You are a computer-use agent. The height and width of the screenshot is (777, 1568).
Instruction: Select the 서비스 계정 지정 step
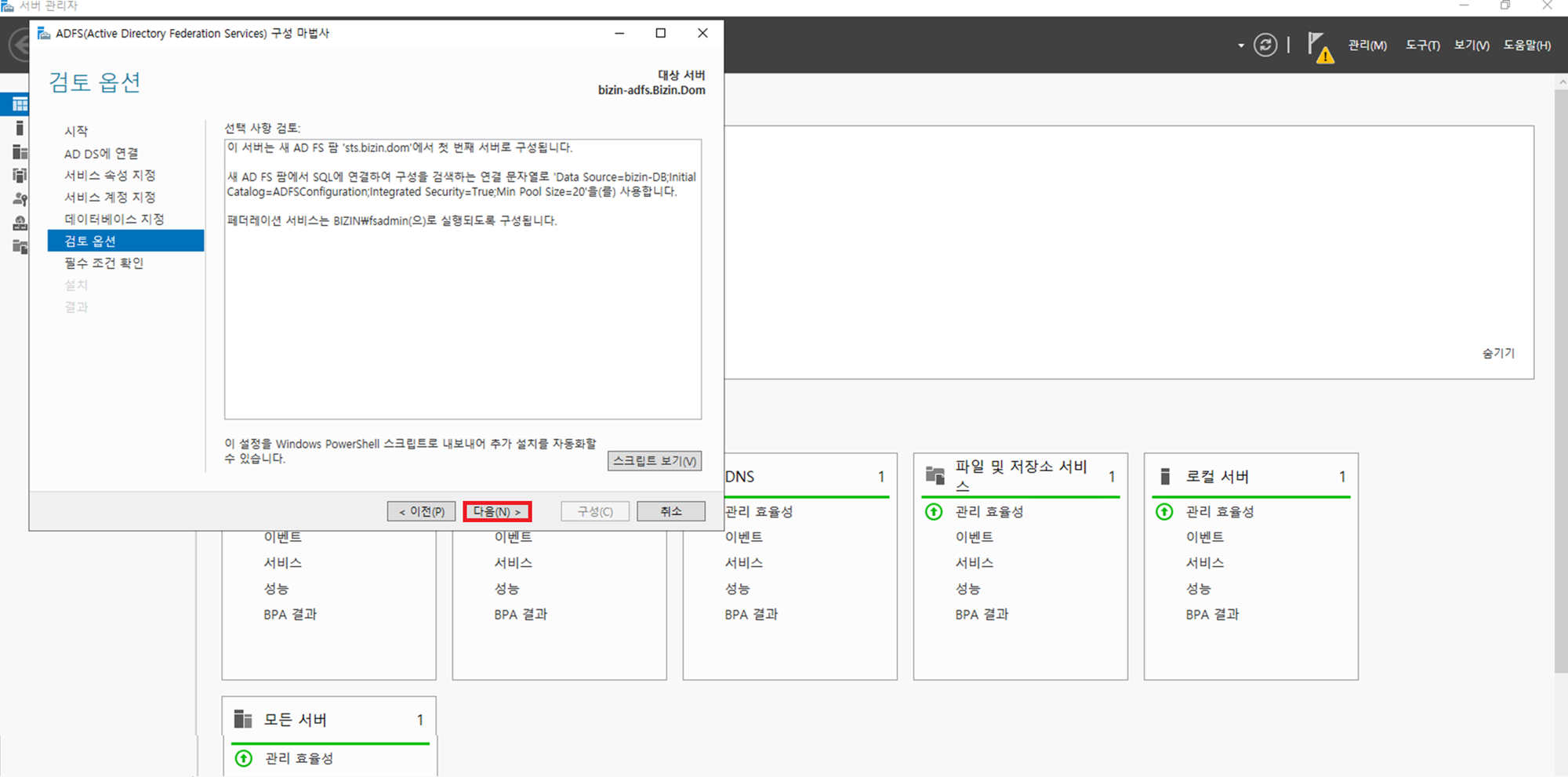[110, 197]
